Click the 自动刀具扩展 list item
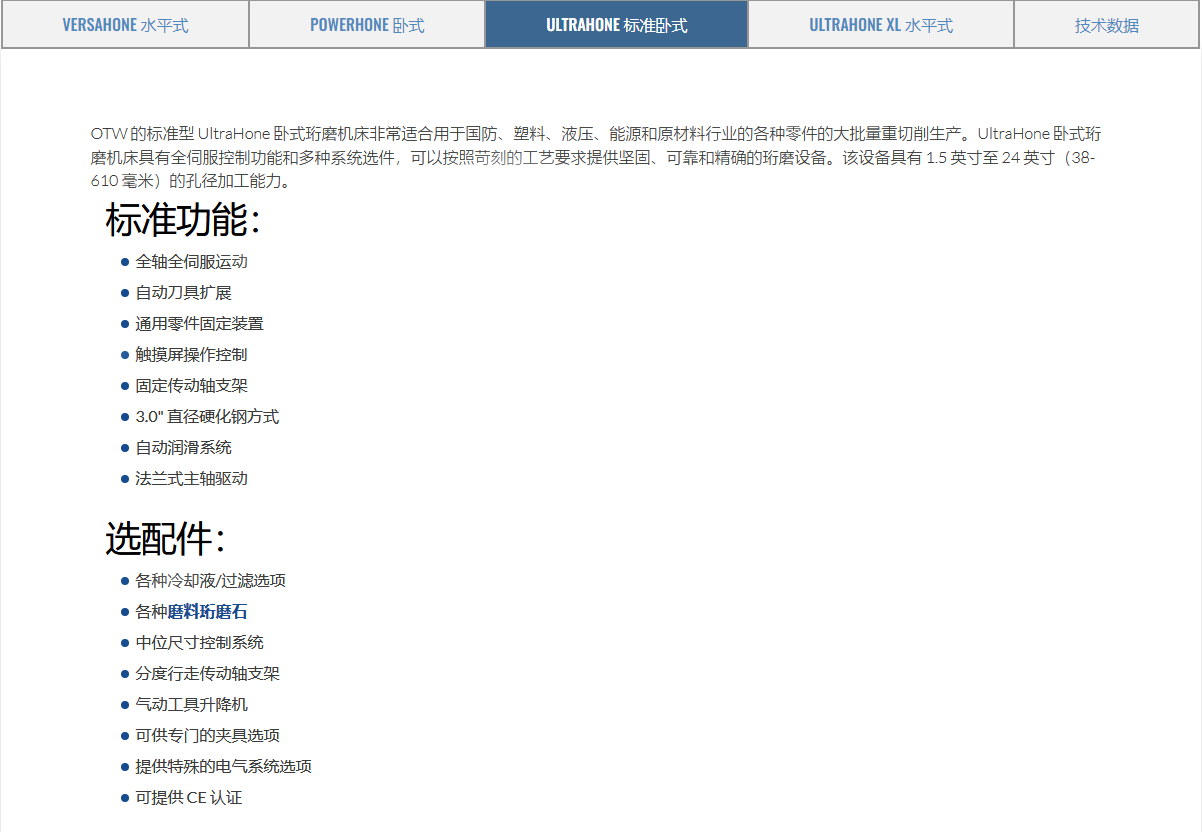Viewport: 1202px width, 832px height. point(183,293)
